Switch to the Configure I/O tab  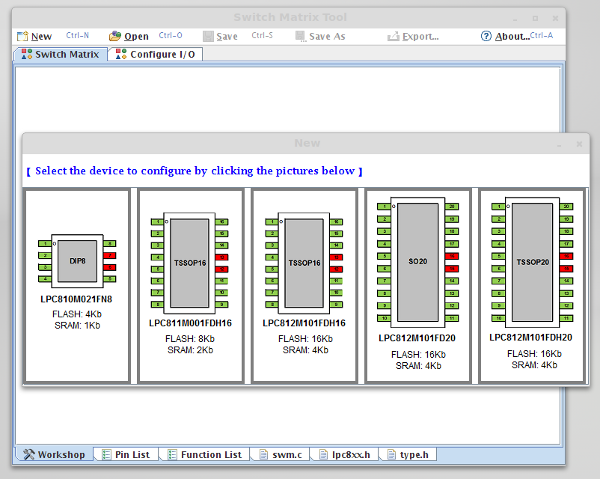click(x=155, y=54)
